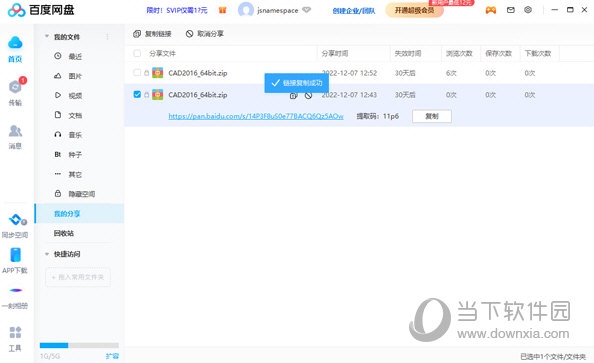Image resolution: width=594 pixels, height=363 pixels.
Task: Click the Baidu Netdisk logo
Action: pyautogui.click(x=41, y=10)
